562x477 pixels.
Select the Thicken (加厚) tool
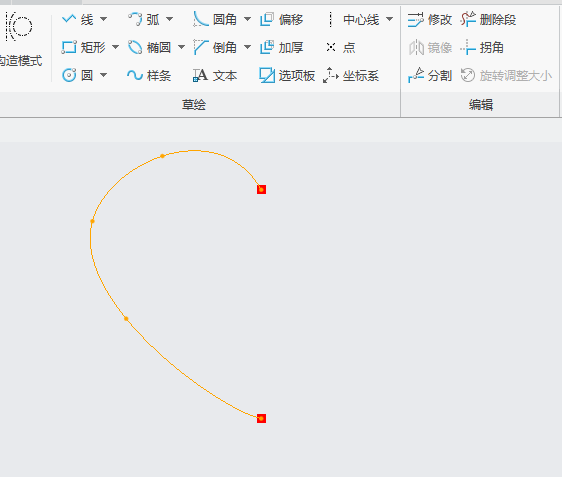pos(281,47)
